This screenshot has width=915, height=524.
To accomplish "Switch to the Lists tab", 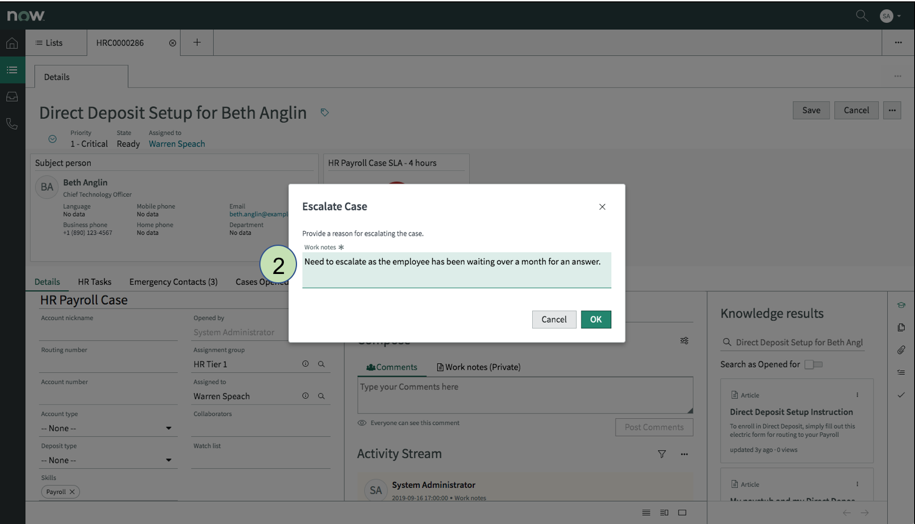I will point(49,43).
